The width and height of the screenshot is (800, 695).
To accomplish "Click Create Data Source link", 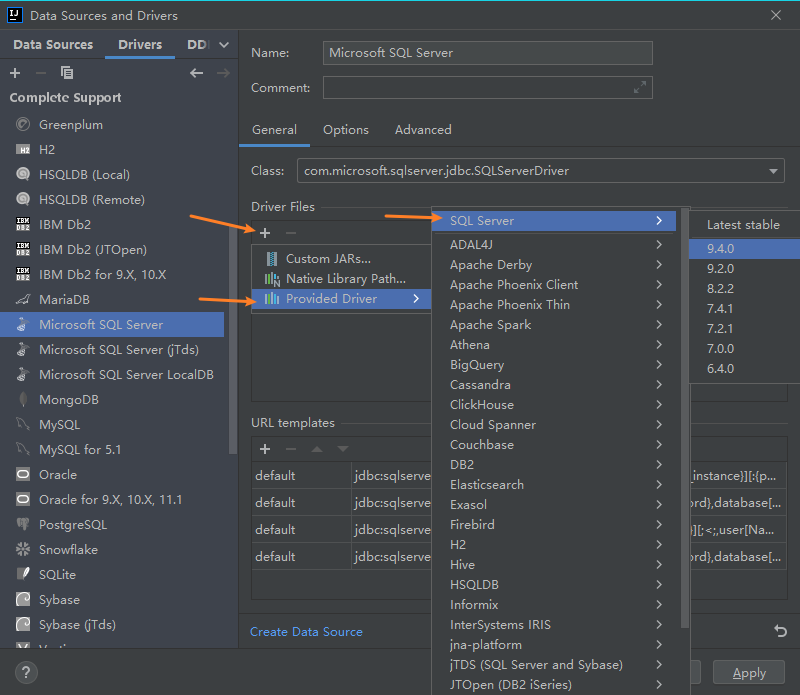I will pos(306,632).
